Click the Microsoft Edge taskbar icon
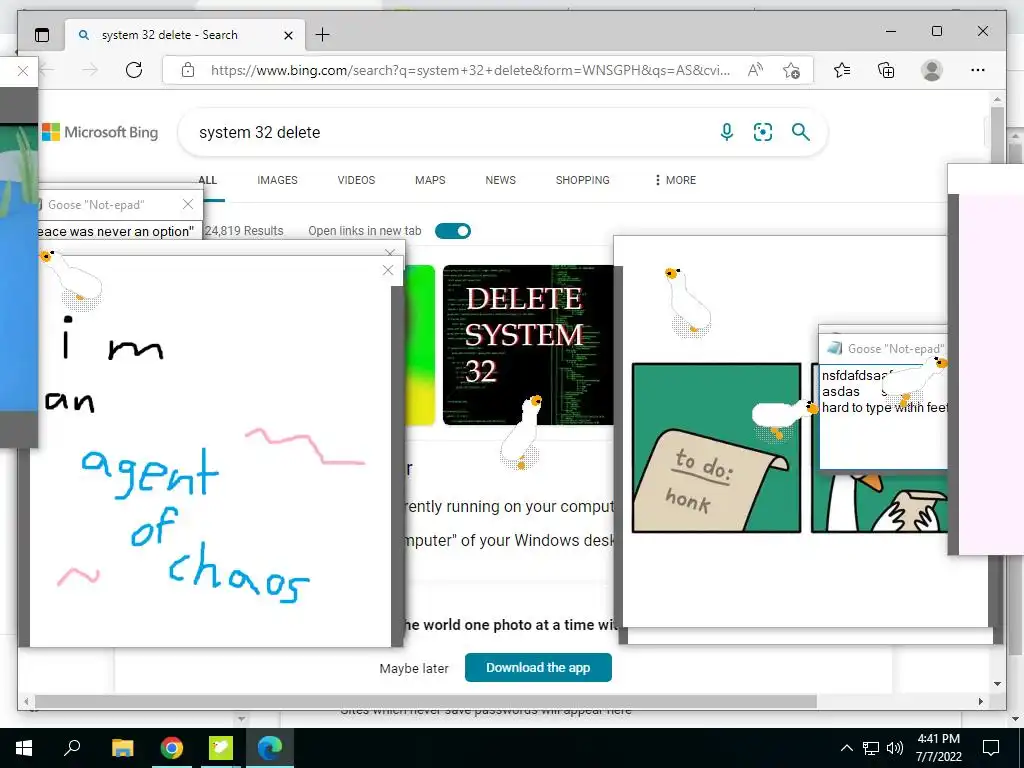Viewport: 1024px width, 768px height. (270, 748)
